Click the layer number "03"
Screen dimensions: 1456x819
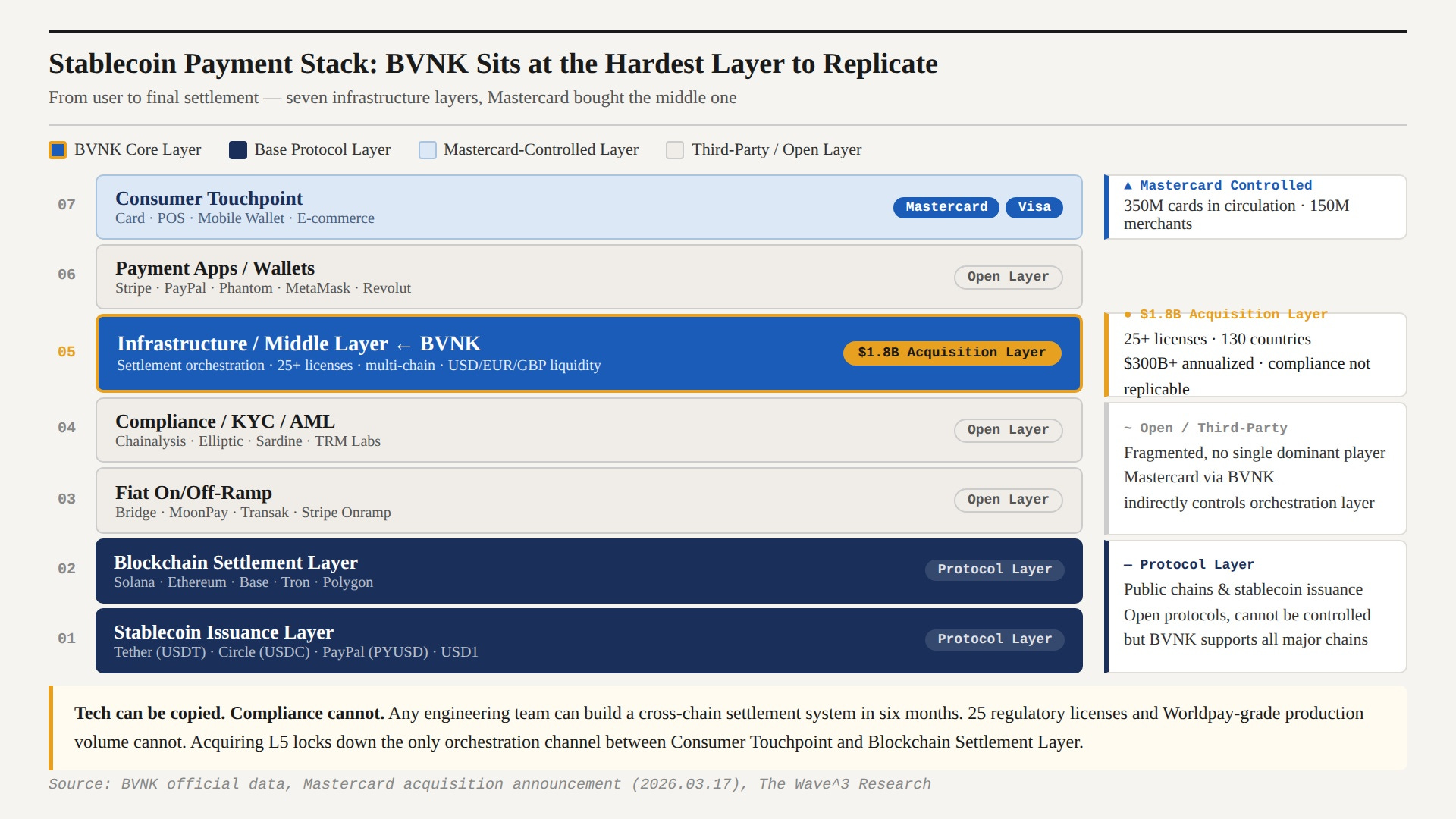[x=67, y=499]
